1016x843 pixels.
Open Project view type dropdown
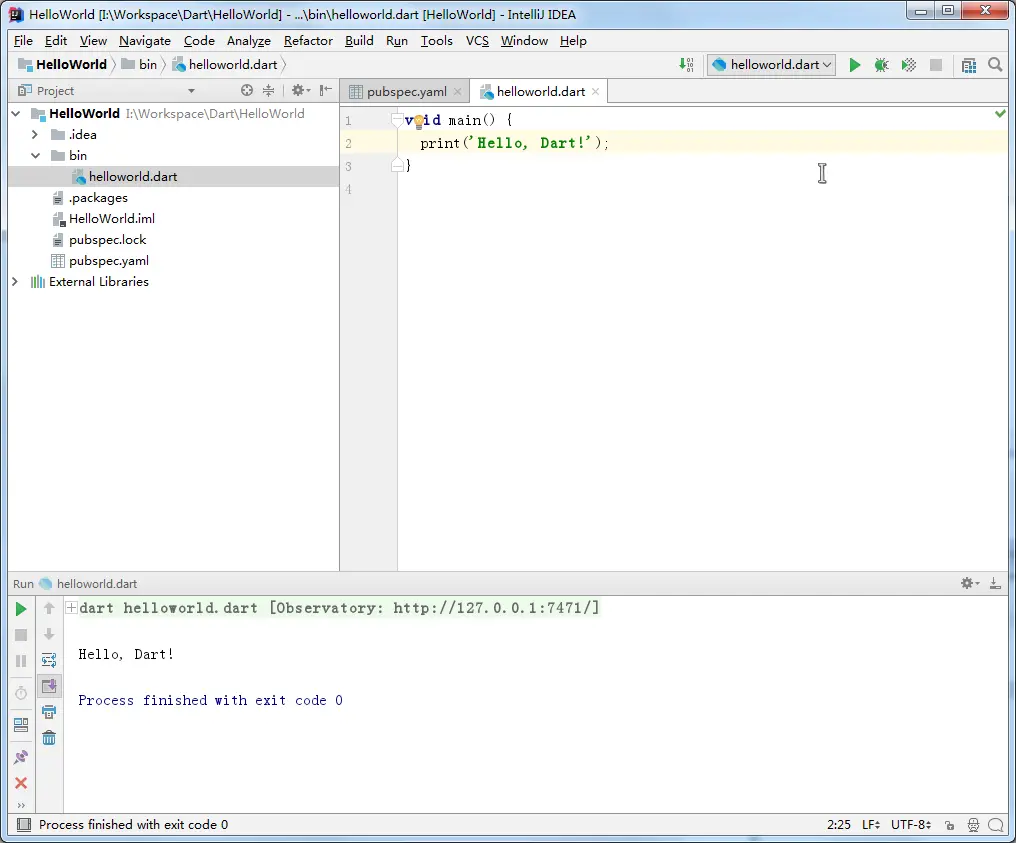(191, 91)
